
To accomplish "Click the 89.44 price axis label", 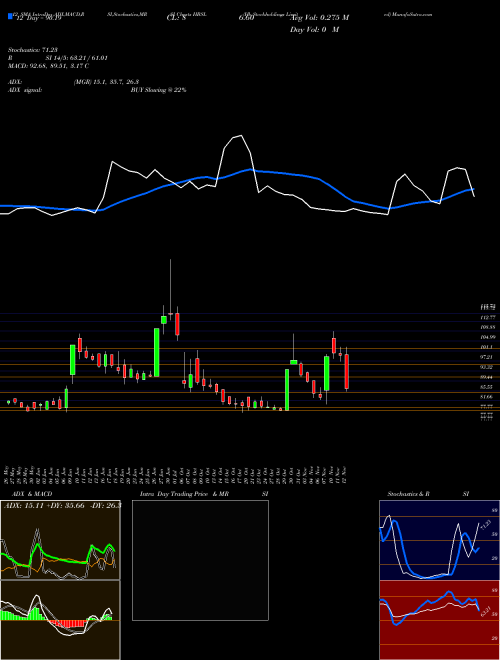I will point(486,377).
